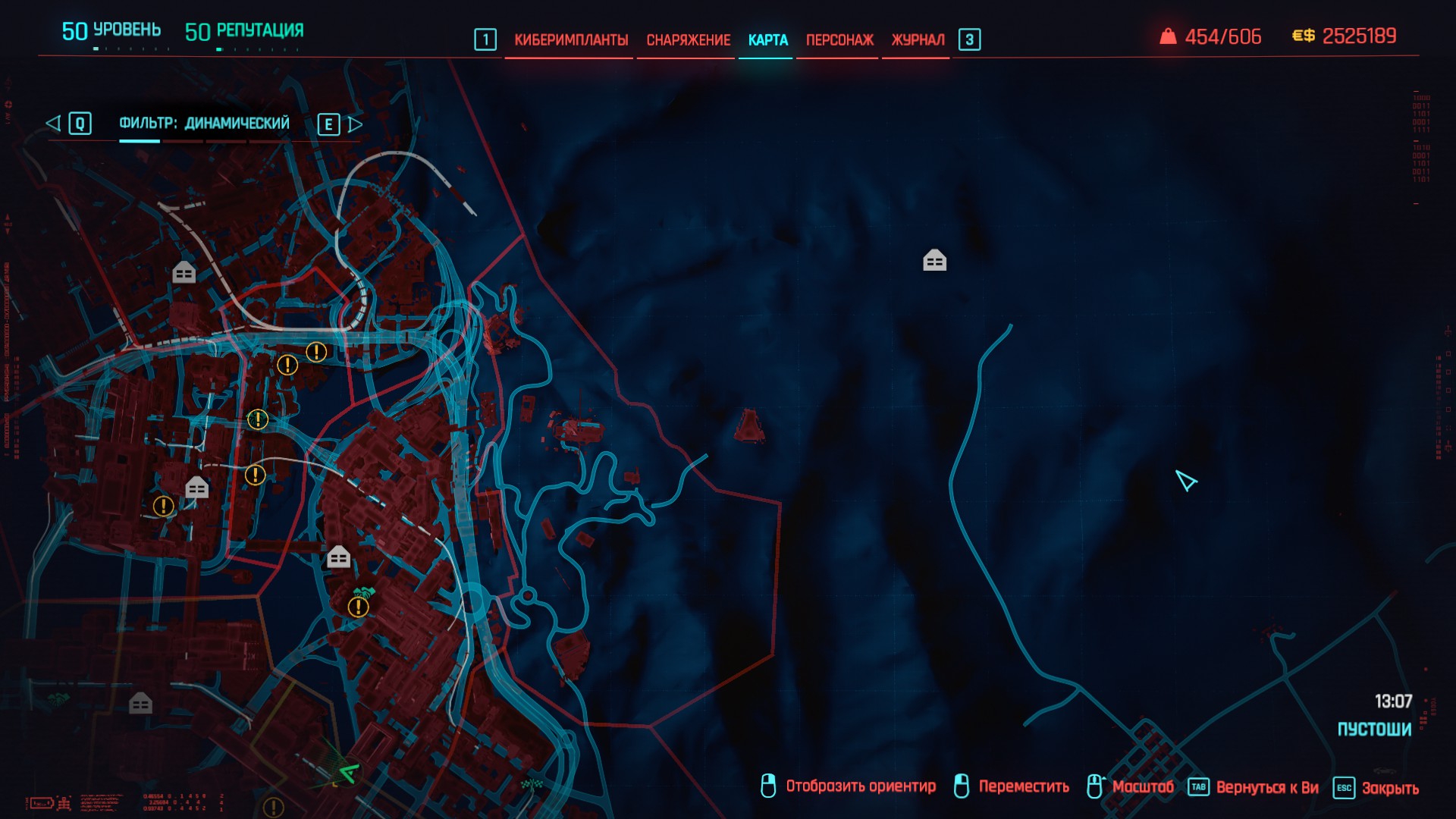This screenshot has height=819, width=1456.
Task: Select the apartment icon in the bottom-left corner
Action: (x=140, y=703)
